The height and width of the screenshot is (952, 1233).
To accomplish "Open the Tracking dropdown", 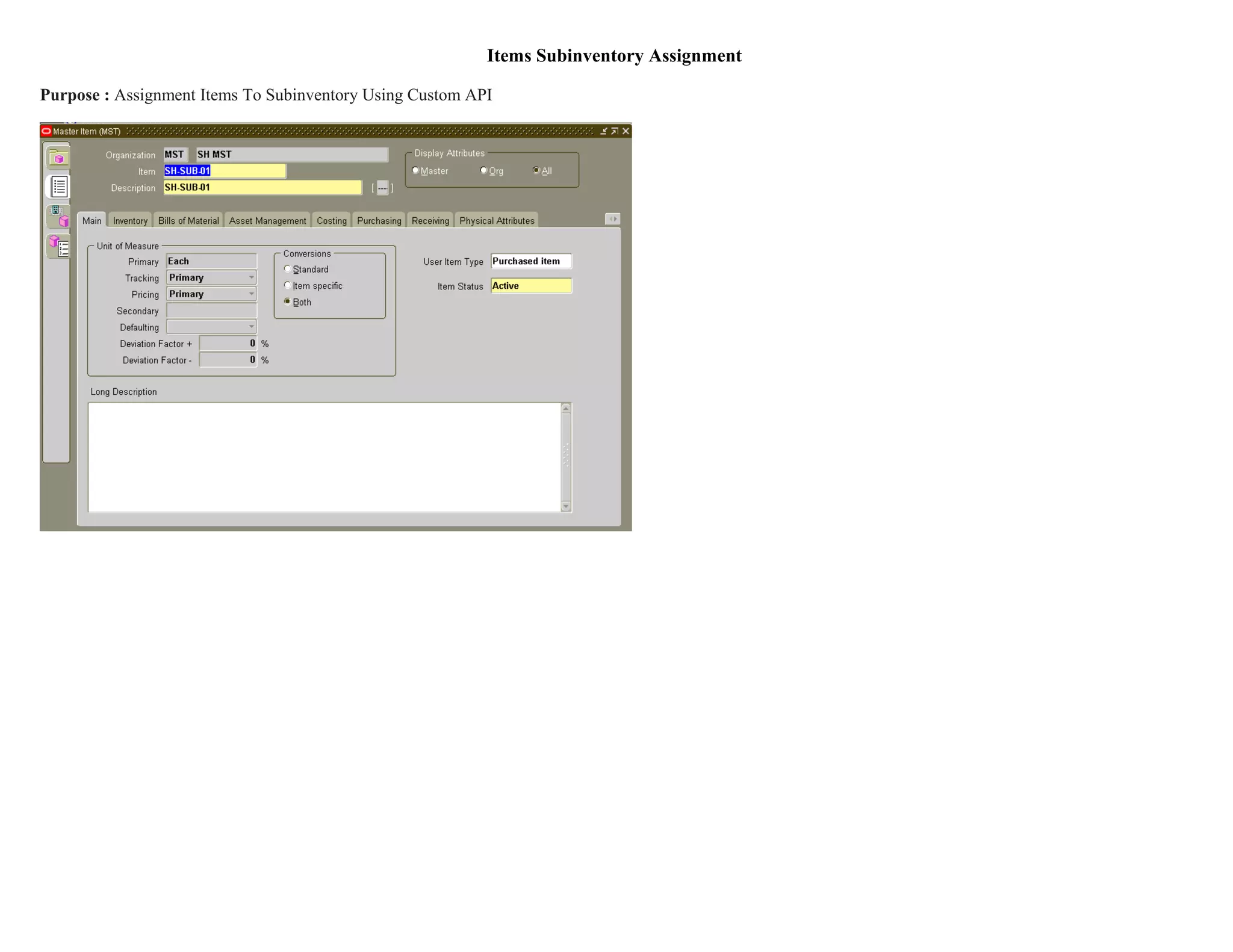I will 251,277.
